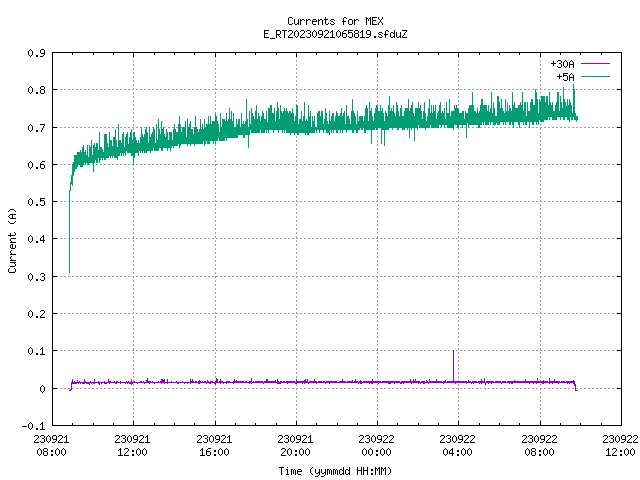Click the 0.7 y-axis tick label

[37, 128]
